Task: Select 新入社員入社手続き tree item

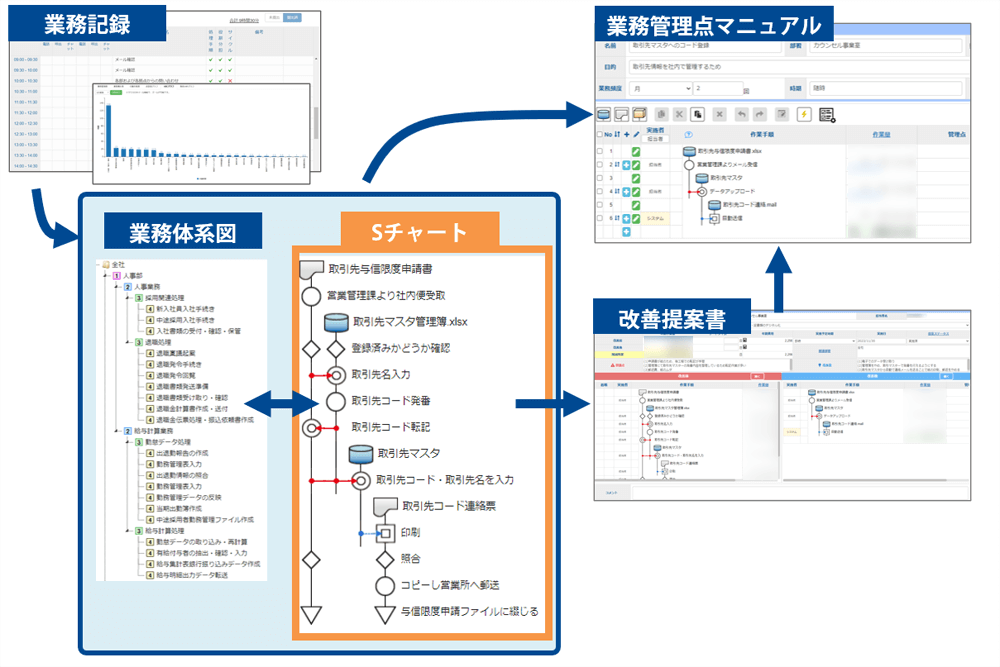Action: 185,309
